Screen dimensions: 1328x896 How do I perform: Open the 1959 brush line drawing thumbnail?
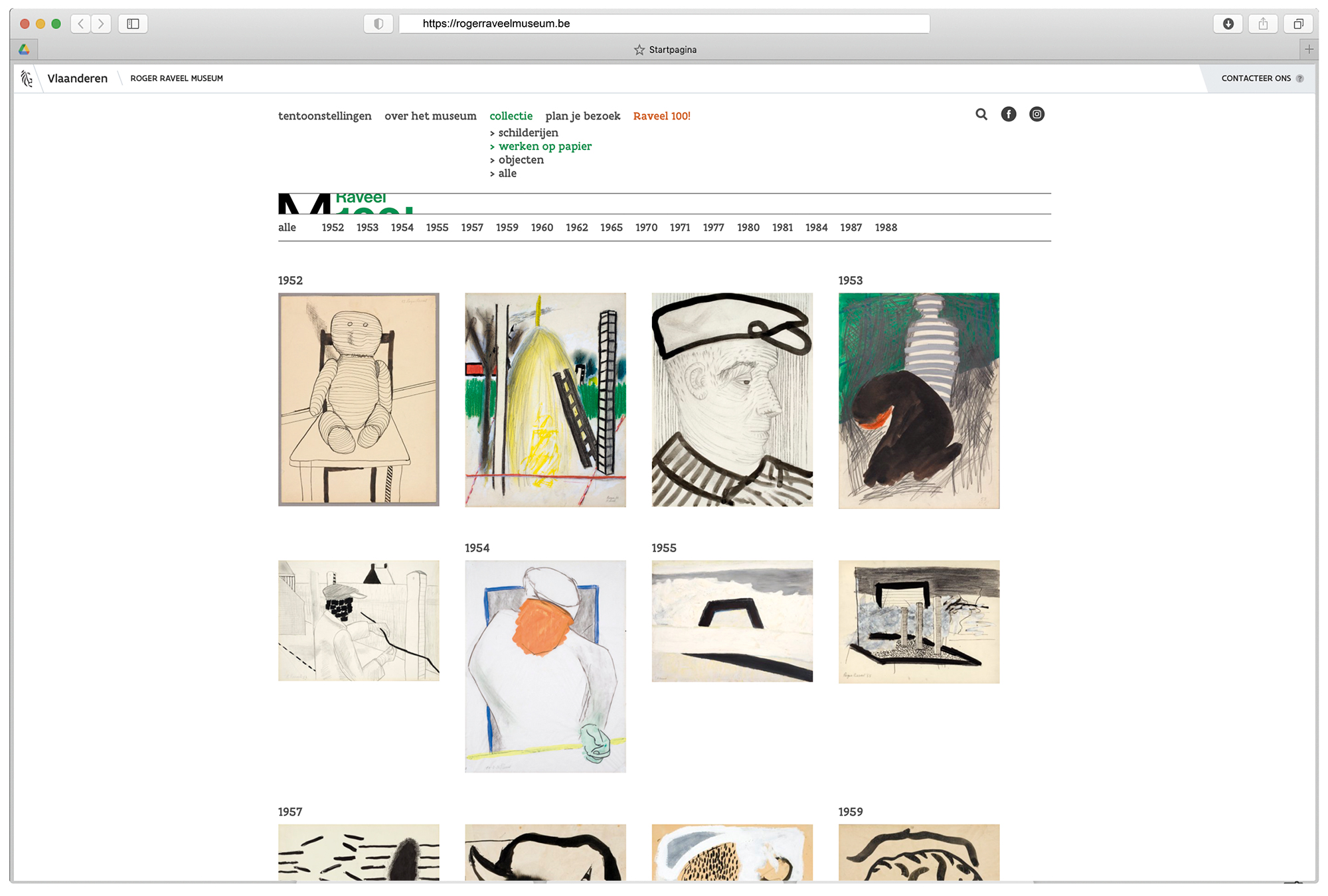click(x=918, y=852)
